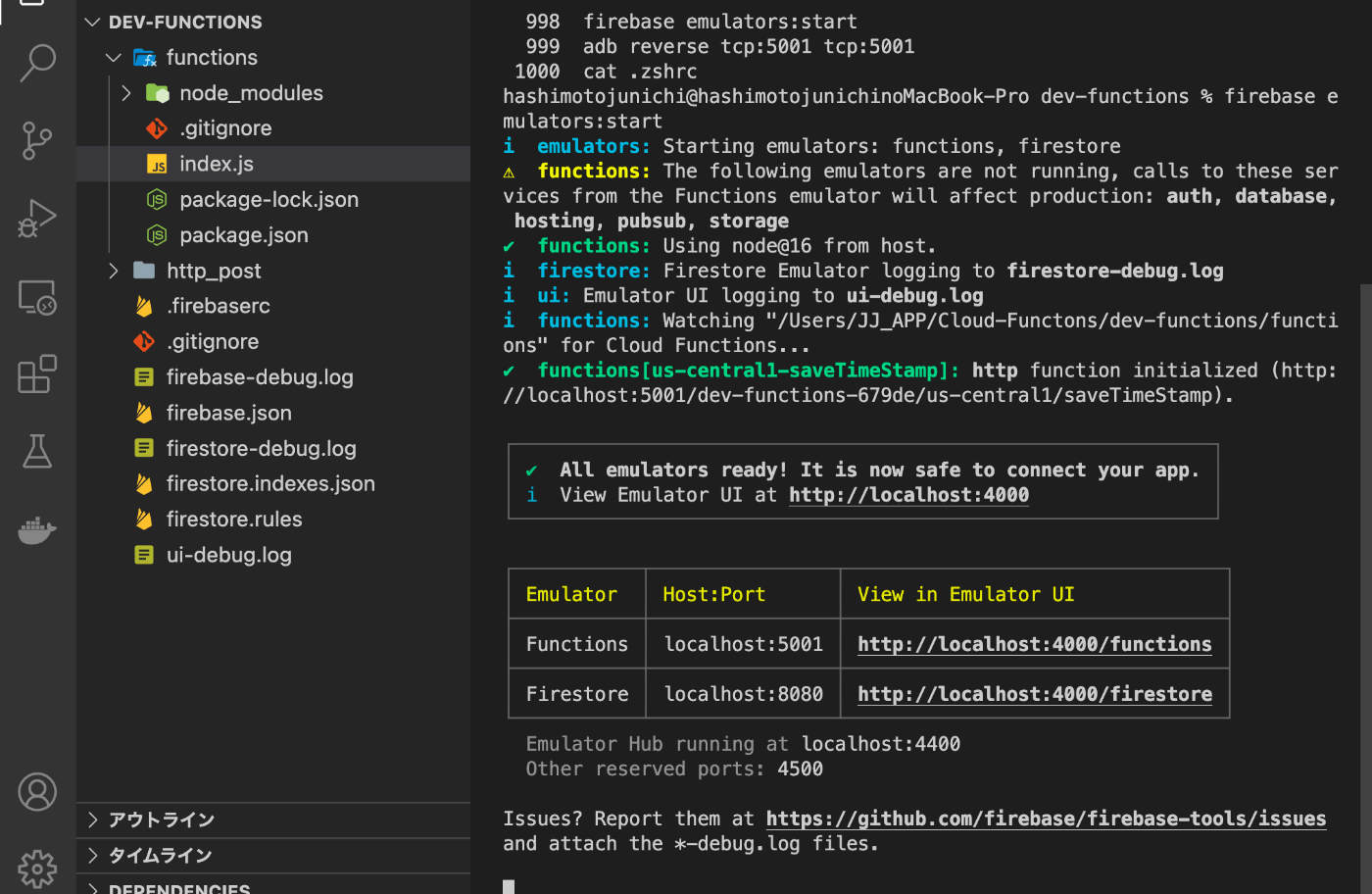Select index.js in the file tree
This screenshot has width=1372, height=894.
pyautogui.click(x=273, y=165)
